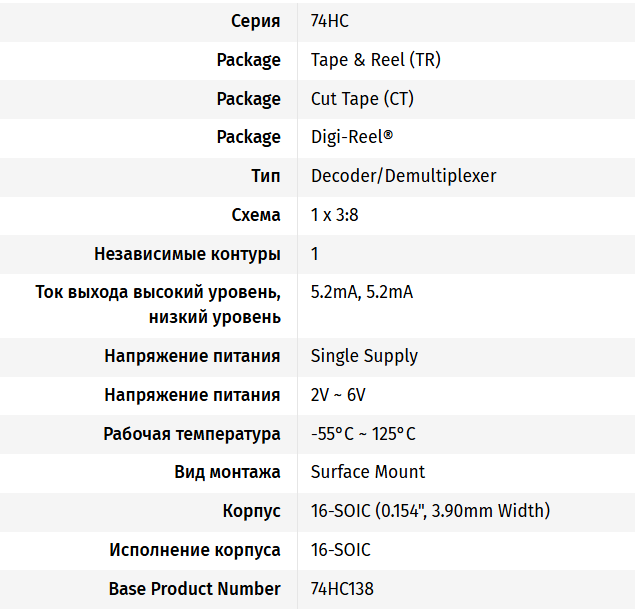Select the Tape & Reel (TR) package value
Viewport: 635px width, 612px height.
coord(375,60)
